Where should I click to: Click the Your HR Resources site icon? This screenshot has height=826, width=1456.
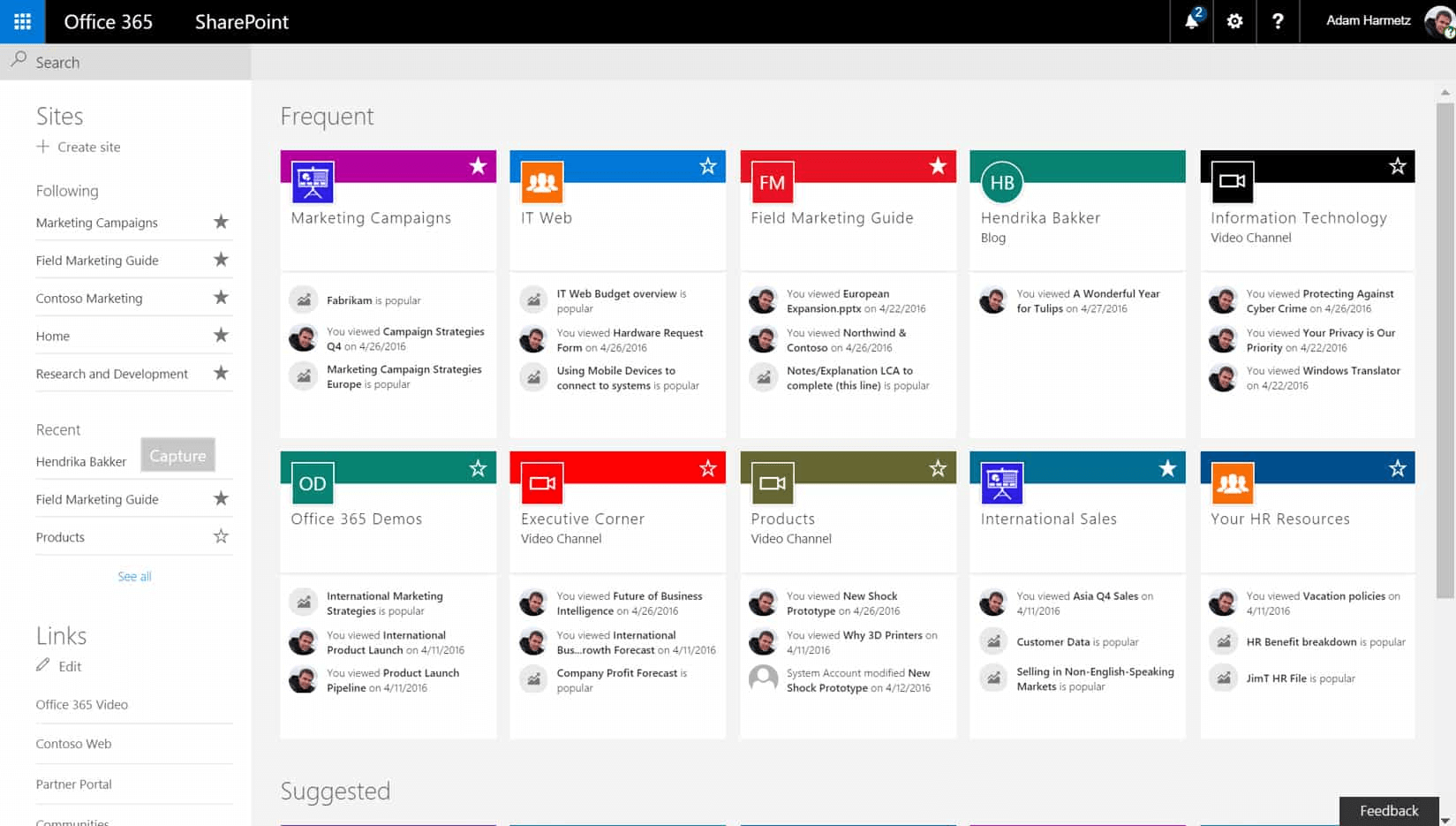[1233, 484]
